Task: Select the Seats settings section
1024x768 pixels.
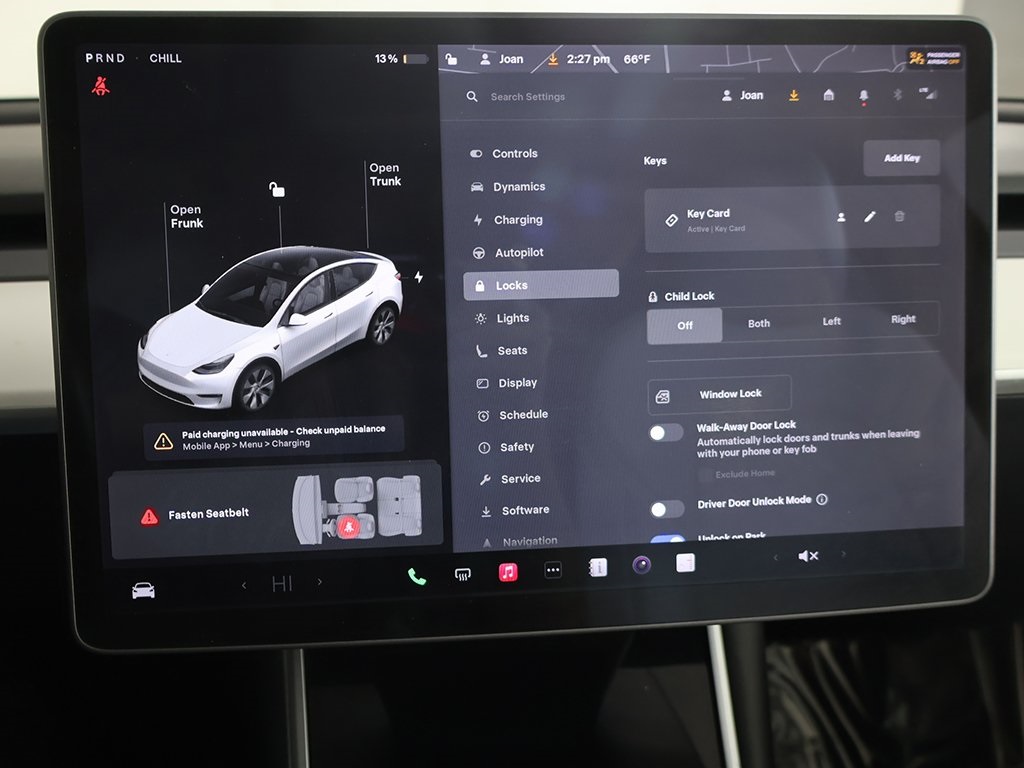Action: click(x=511, y=350)
